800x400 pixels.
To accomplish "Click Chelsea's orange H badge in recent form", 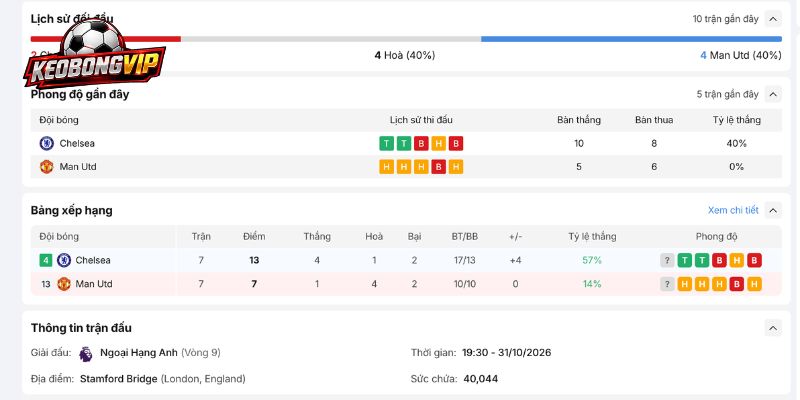I will [438, 143].
